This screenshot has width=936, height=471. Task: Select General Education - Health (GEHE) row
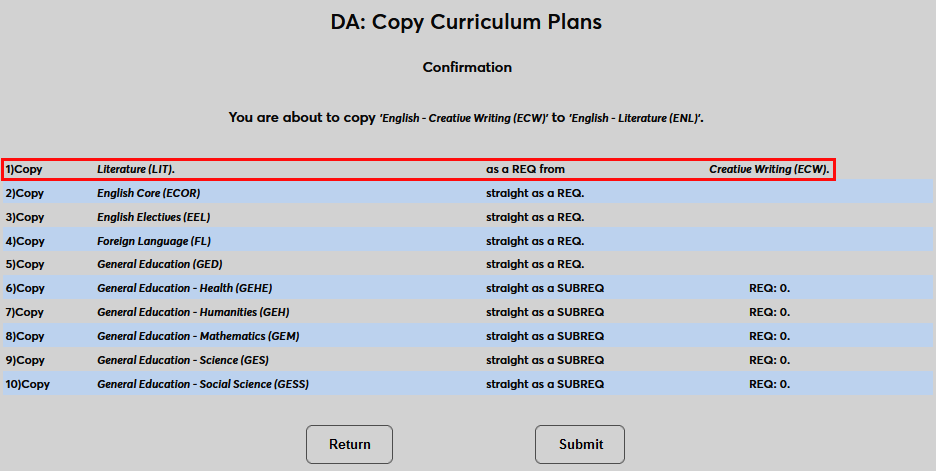click(178, 288)
